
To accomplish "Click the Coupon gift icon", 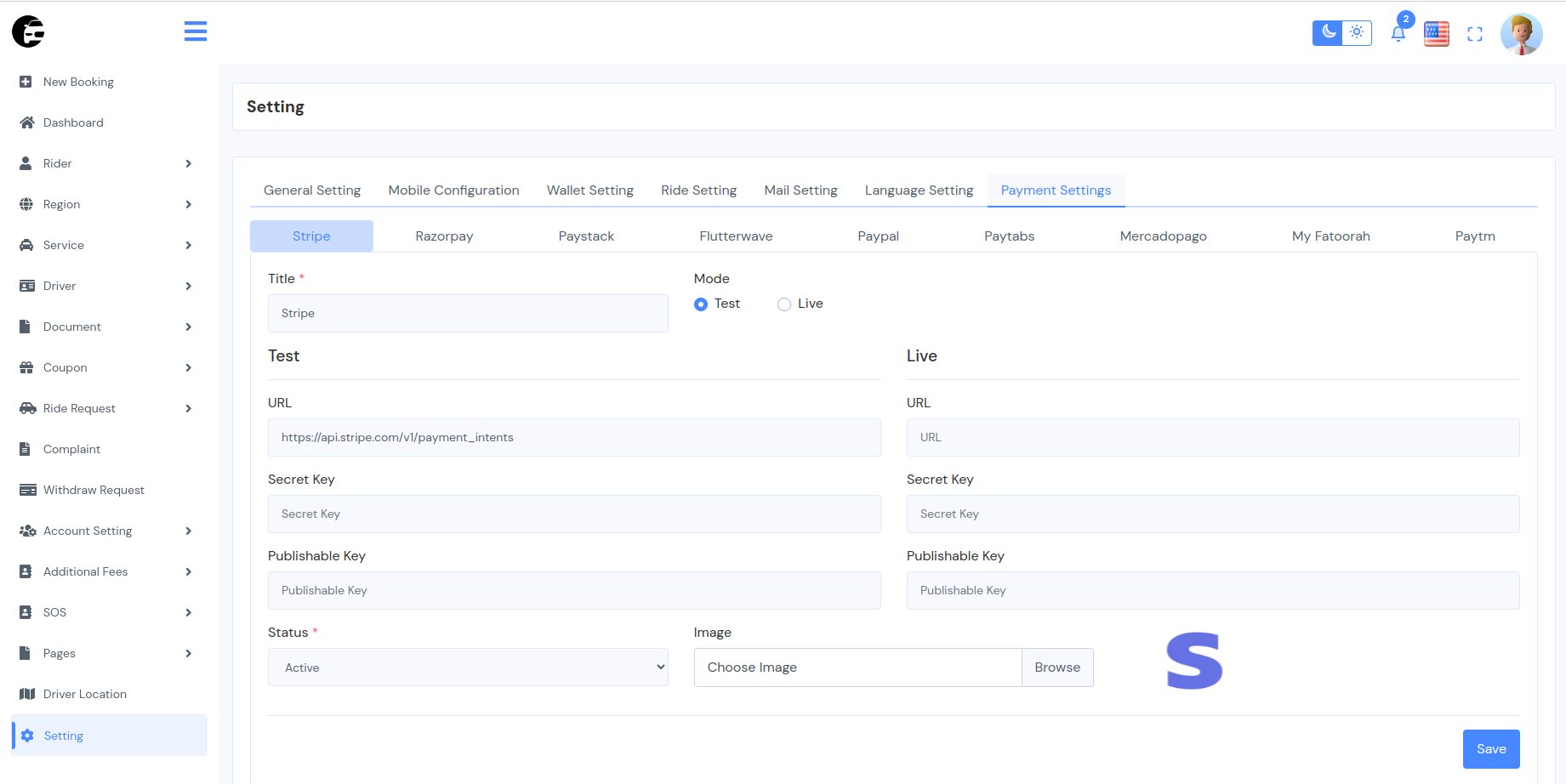I will pyautogui.click(x=26, y=367).
